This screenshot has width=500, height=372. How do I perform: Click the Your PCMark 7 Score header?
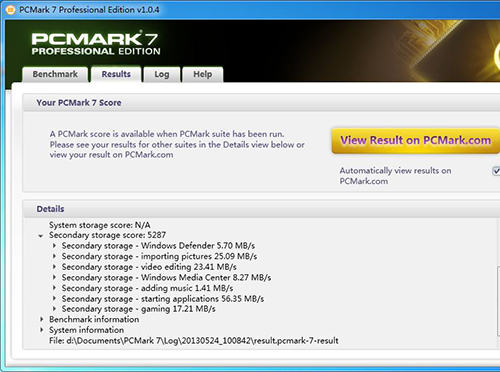pyautogui.click(x=261, y=103)
